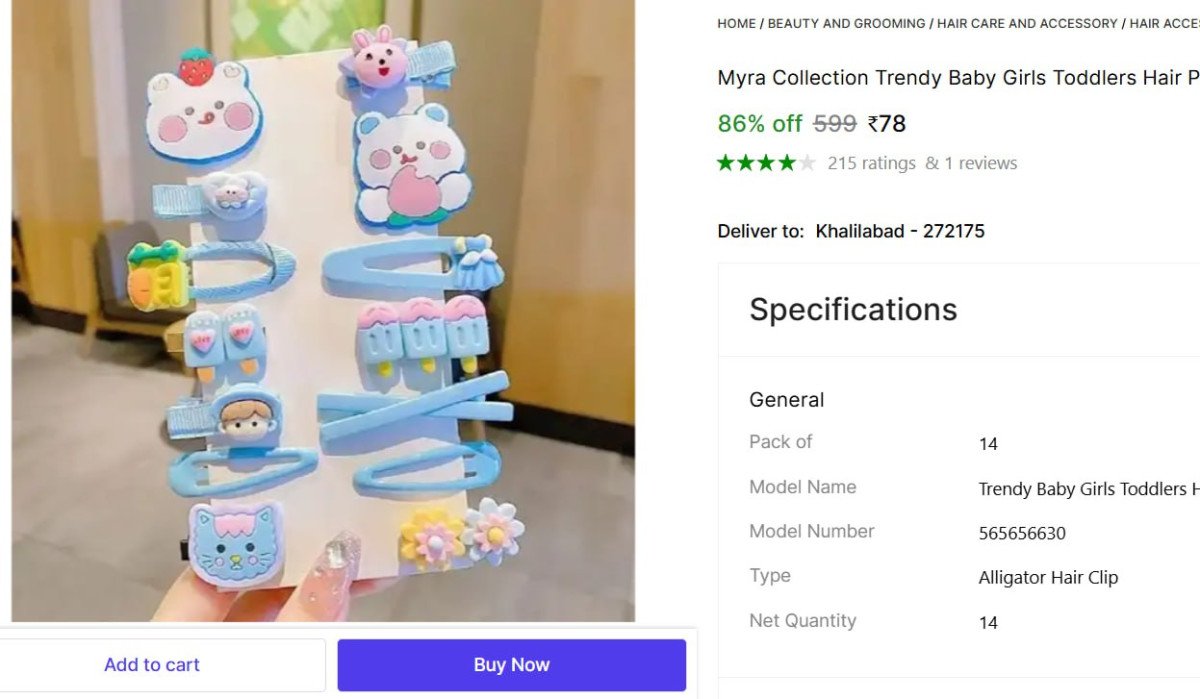Click the 86% off discount label
Screen dimensions: 1200x699
click(x=760, y=124)
